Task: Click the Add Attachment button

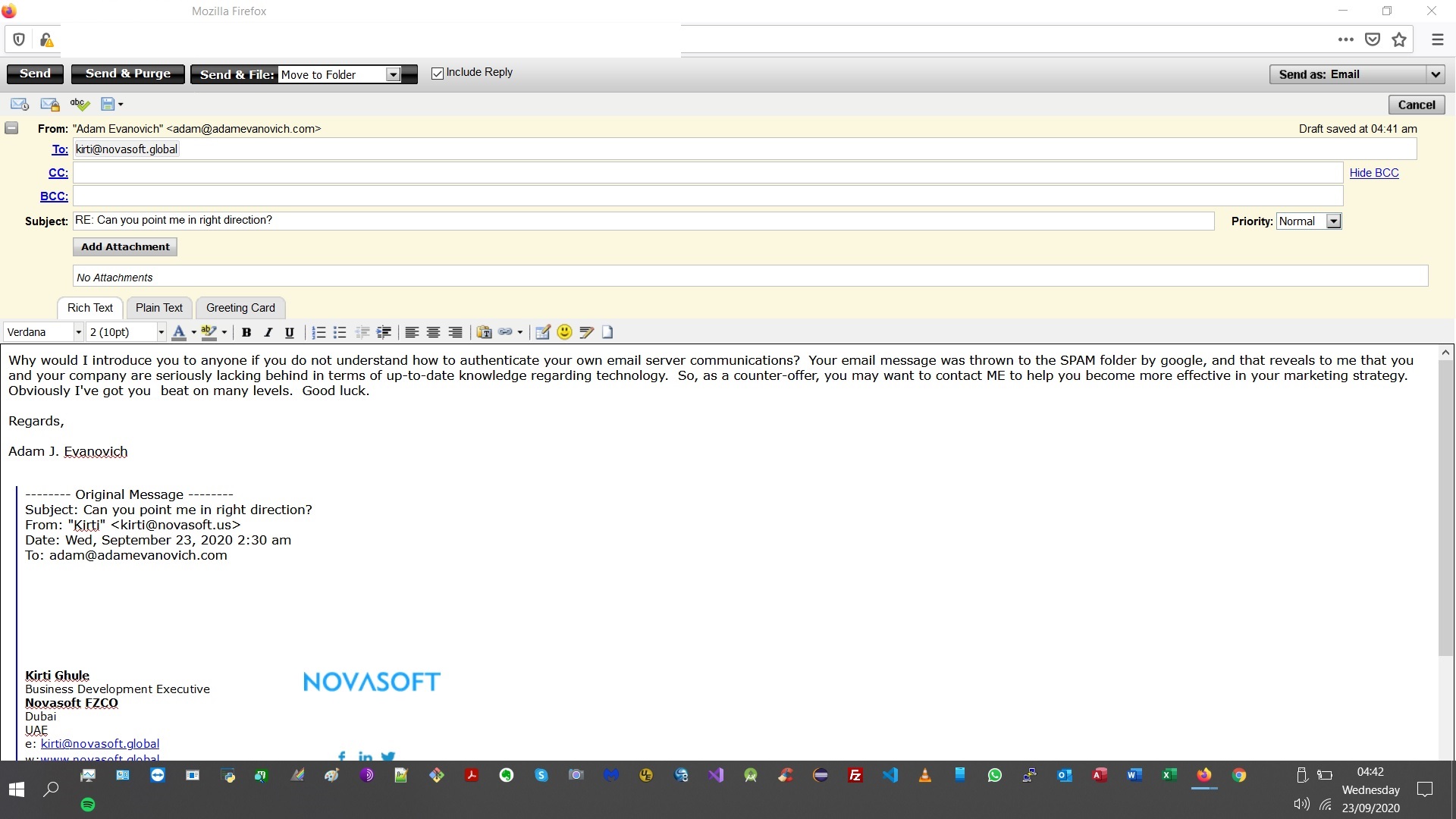Action: tap(125, 246)
